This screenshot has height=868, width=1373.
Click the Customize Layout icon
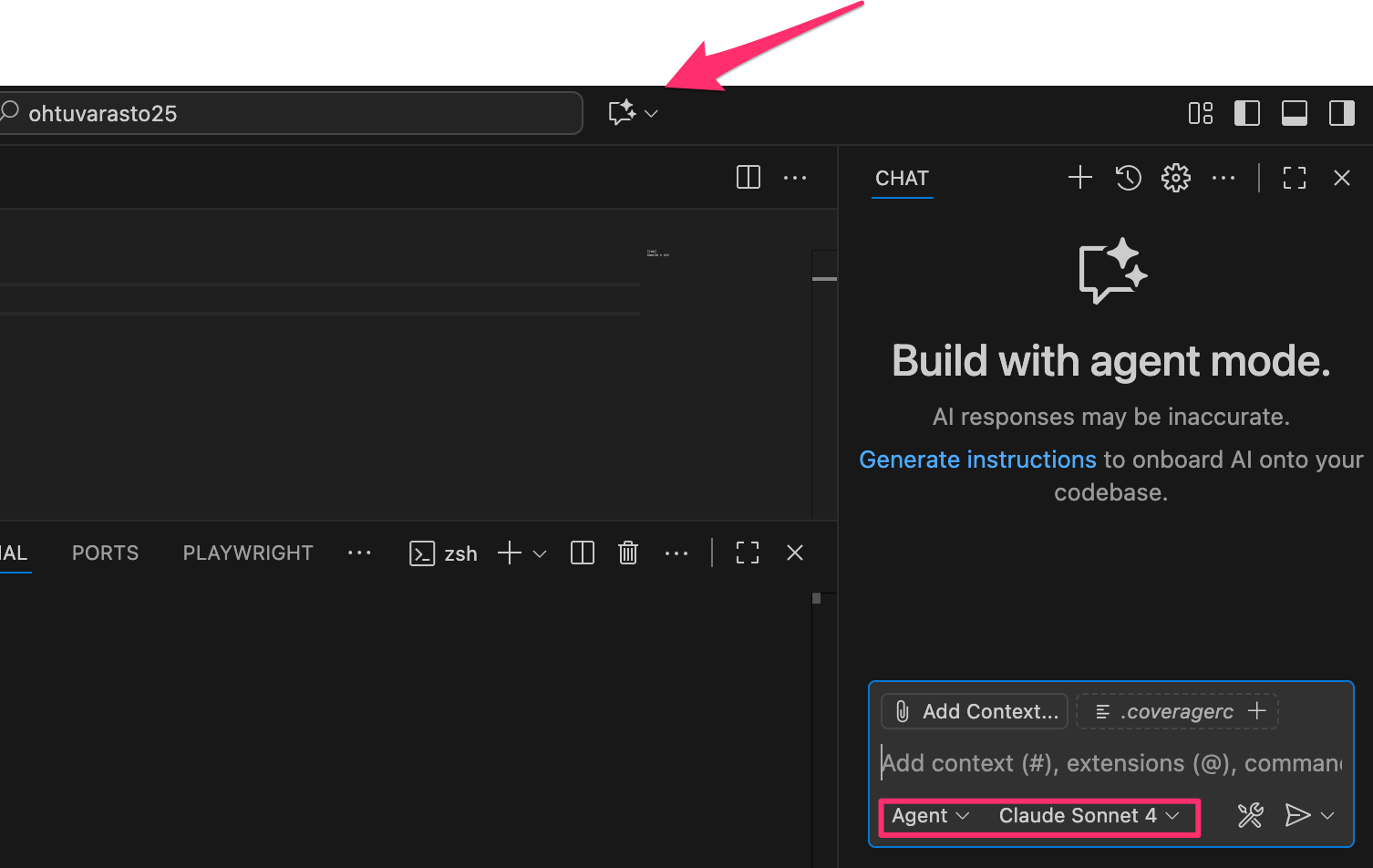pos(1201,113)
